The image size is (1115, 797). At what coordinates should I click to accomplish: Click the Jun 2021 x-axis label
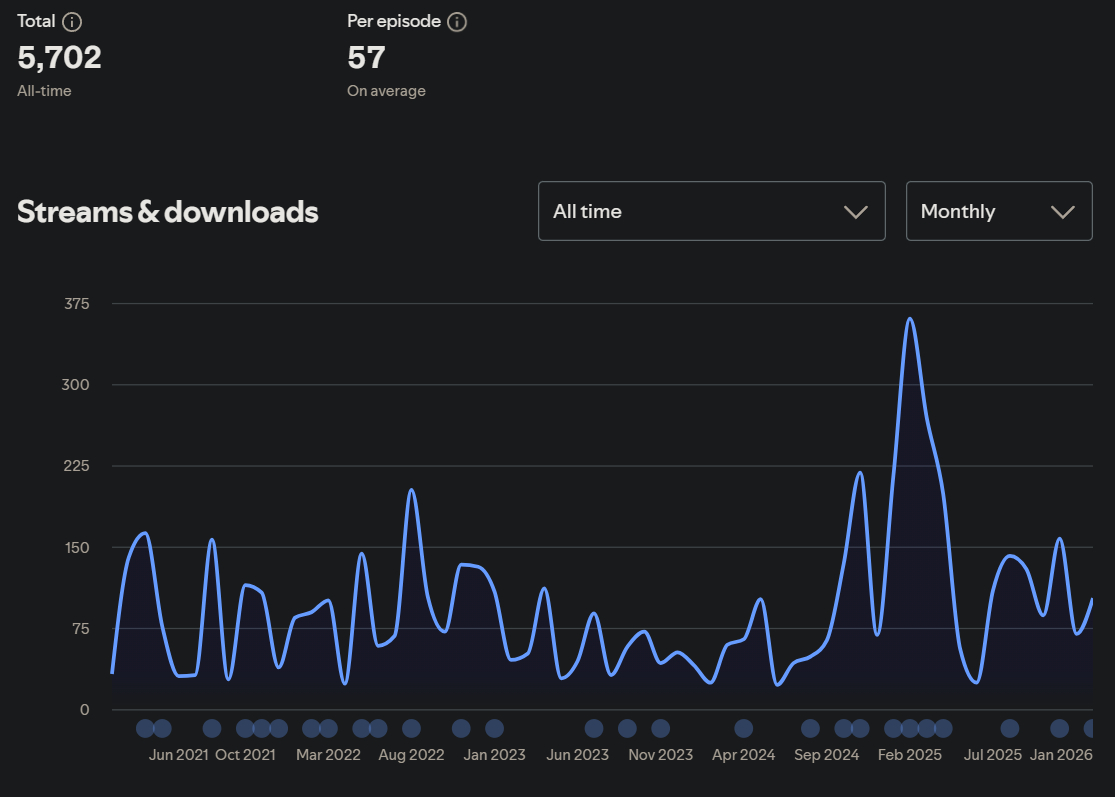(x=178, y=755)
